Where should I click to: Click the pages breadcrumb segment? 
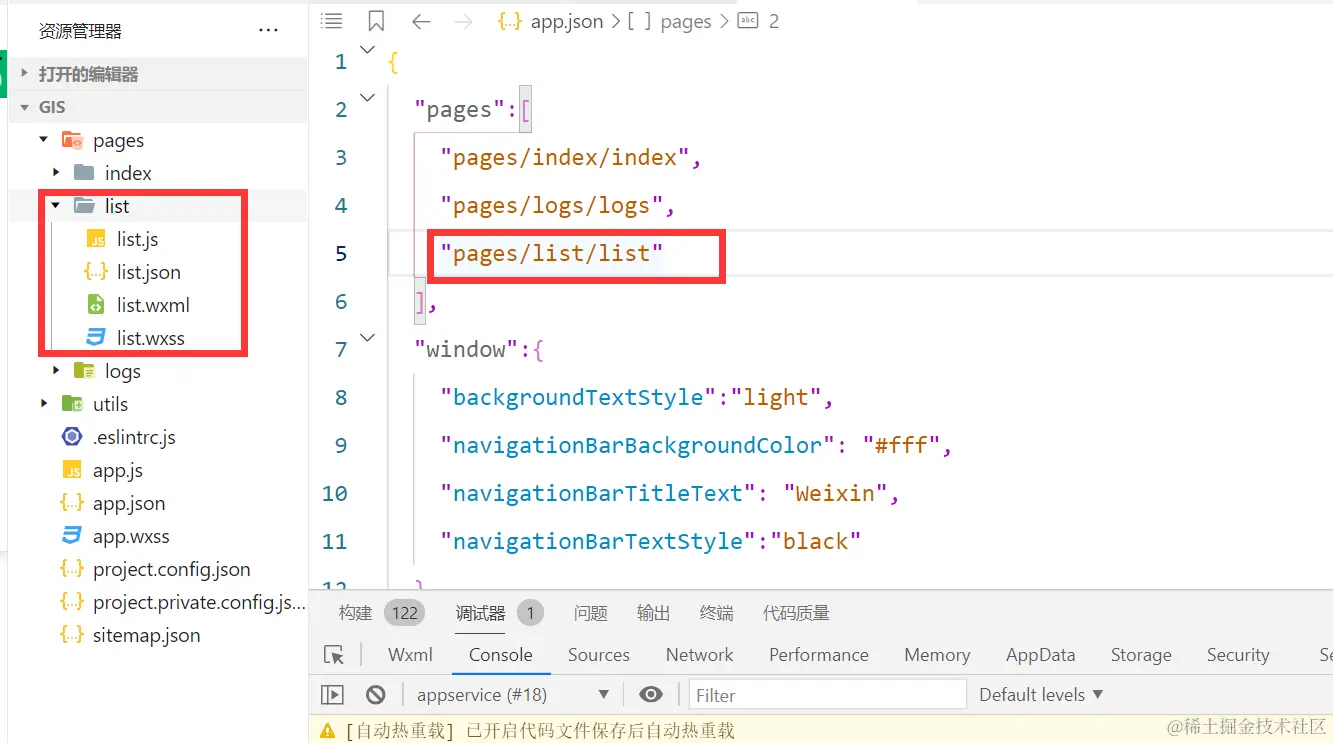[686, 22]
